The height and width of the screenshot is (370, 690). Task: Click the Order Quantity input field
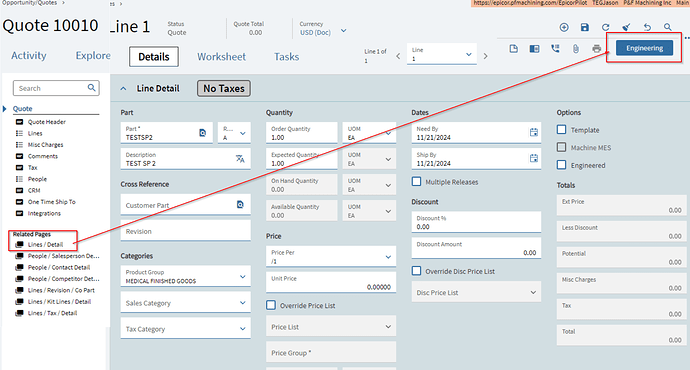[x=301, y=133]
